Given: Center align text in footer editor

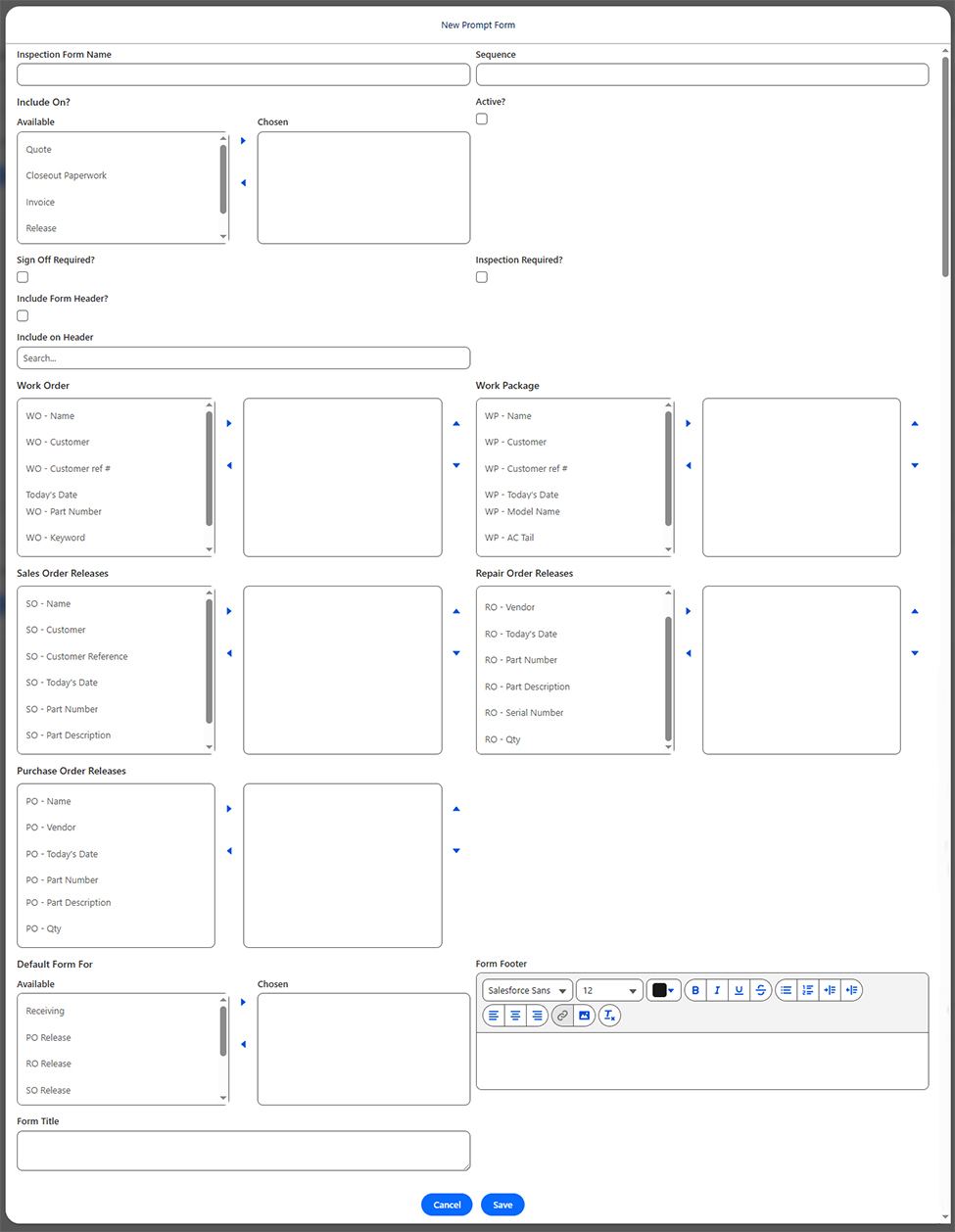Looking at the screenshot, I should pyautogui.click(x=515, y=1016).
